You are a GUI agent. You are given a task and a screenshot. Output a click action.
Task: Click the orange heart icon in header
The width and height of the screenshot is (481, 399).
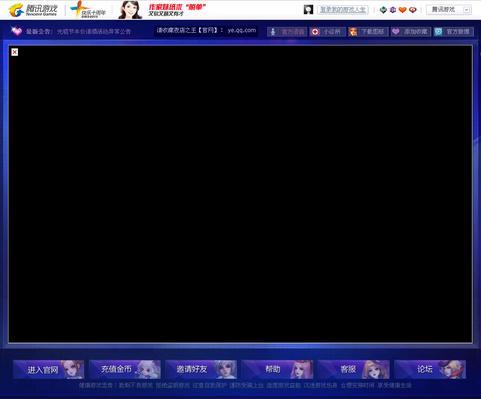(403, 10)
